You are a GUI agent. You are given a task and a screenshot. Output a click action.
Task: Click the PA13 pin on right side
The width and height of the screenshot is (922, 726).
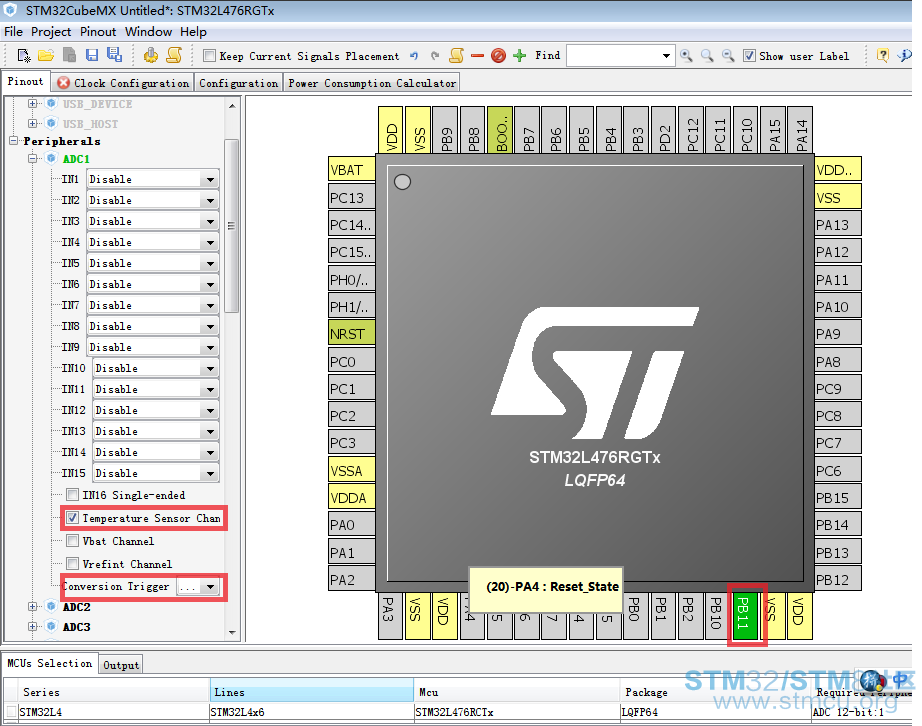pos(838,225)
